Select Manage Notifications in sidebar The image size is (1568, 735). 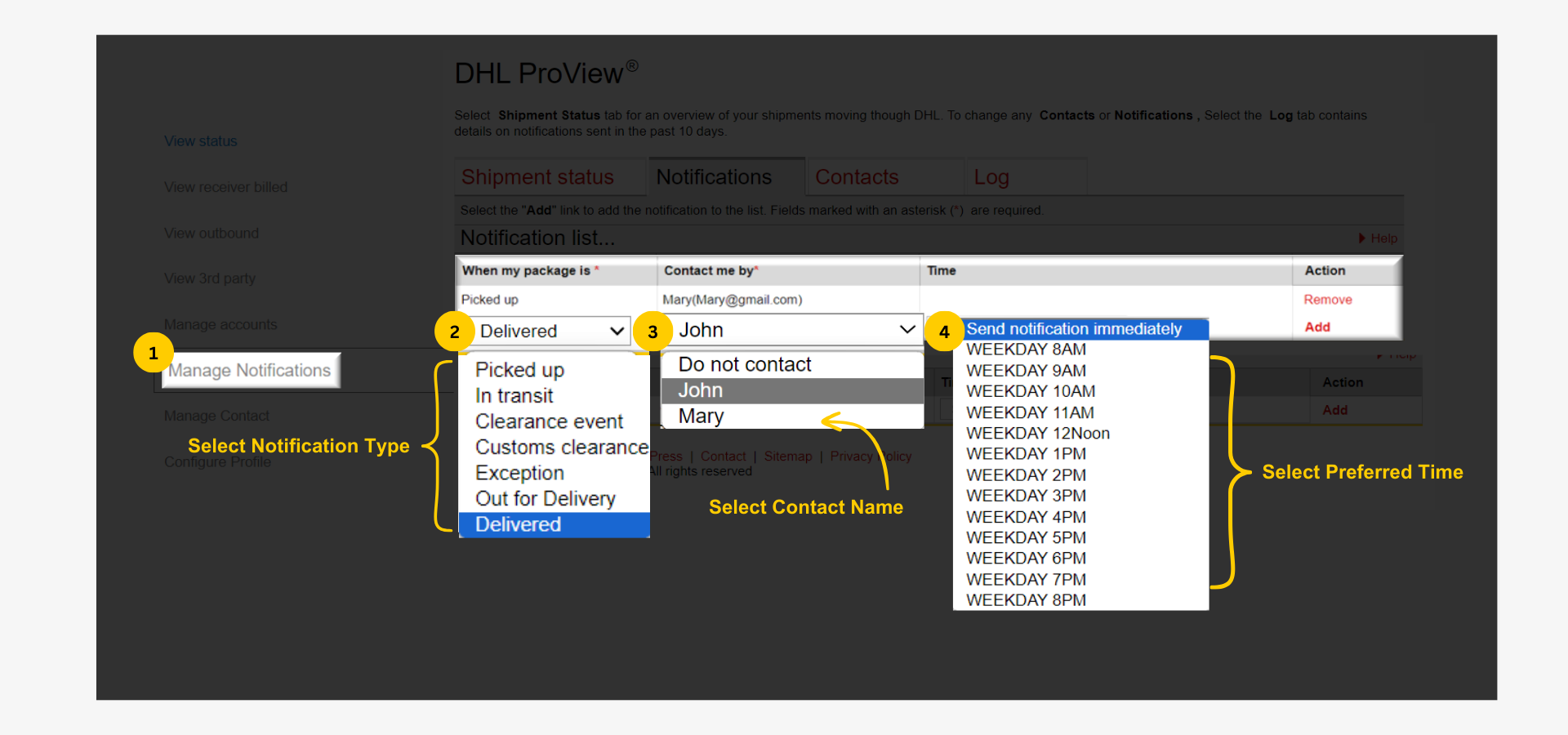[250, 371]
